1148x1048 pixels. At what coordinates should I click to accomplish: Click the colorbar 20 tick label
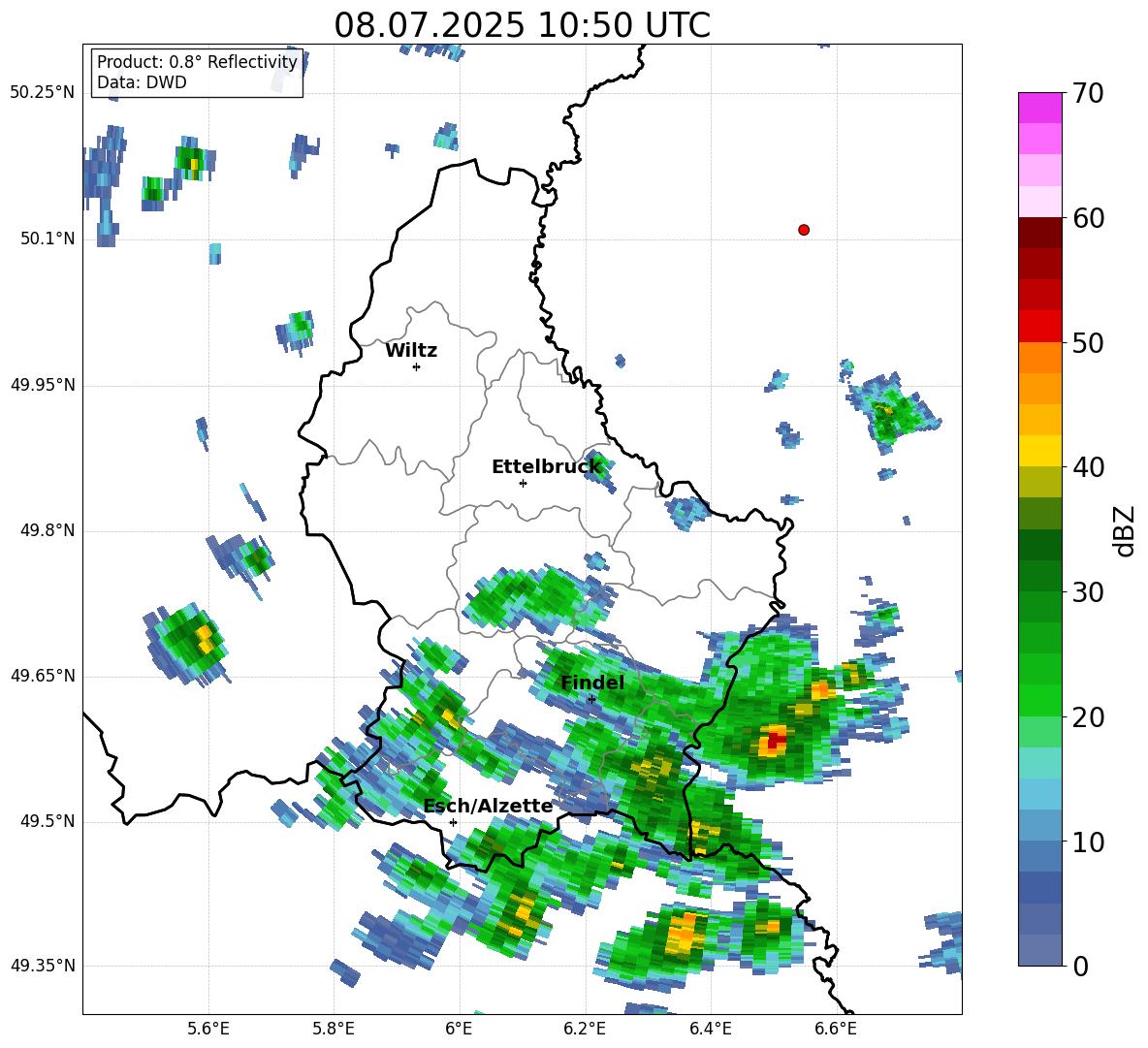pos(1088,716)
